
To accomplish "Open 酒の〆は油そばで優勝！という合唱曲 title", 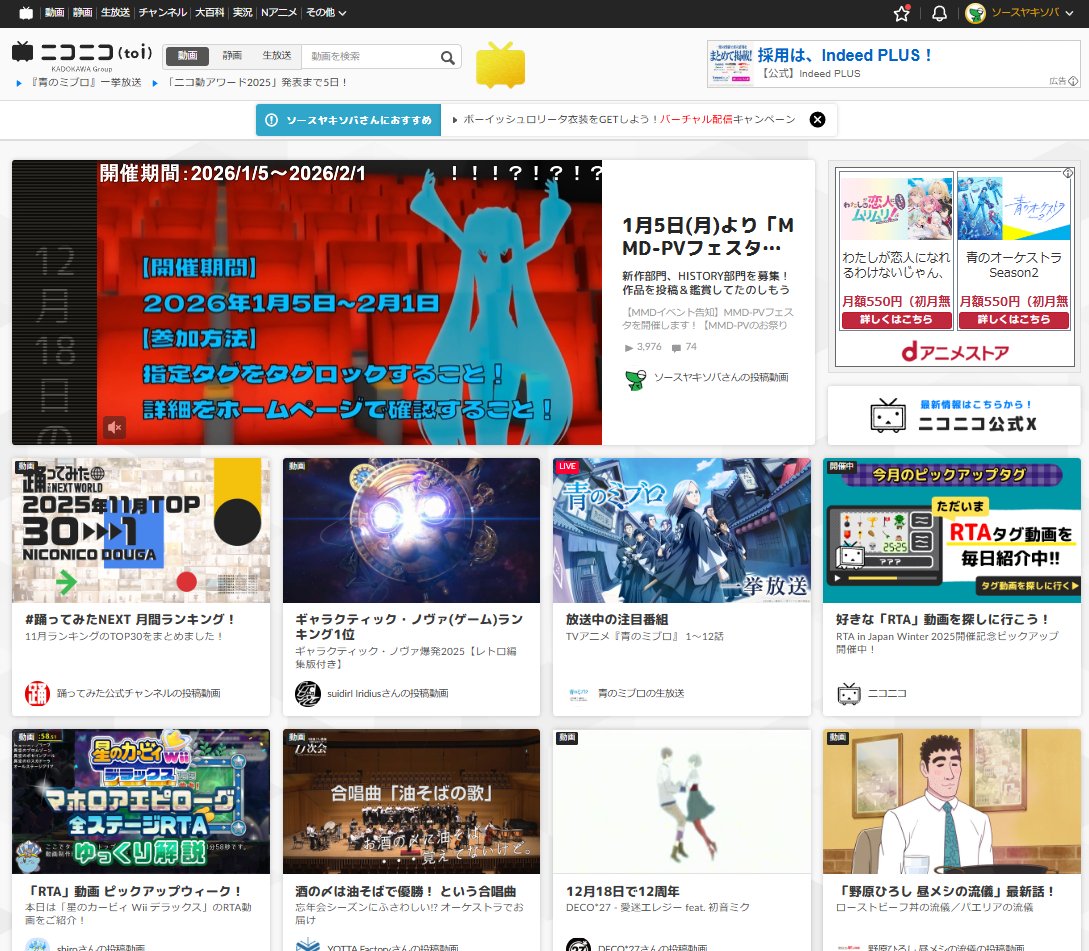I will click(x=406, y=891).
